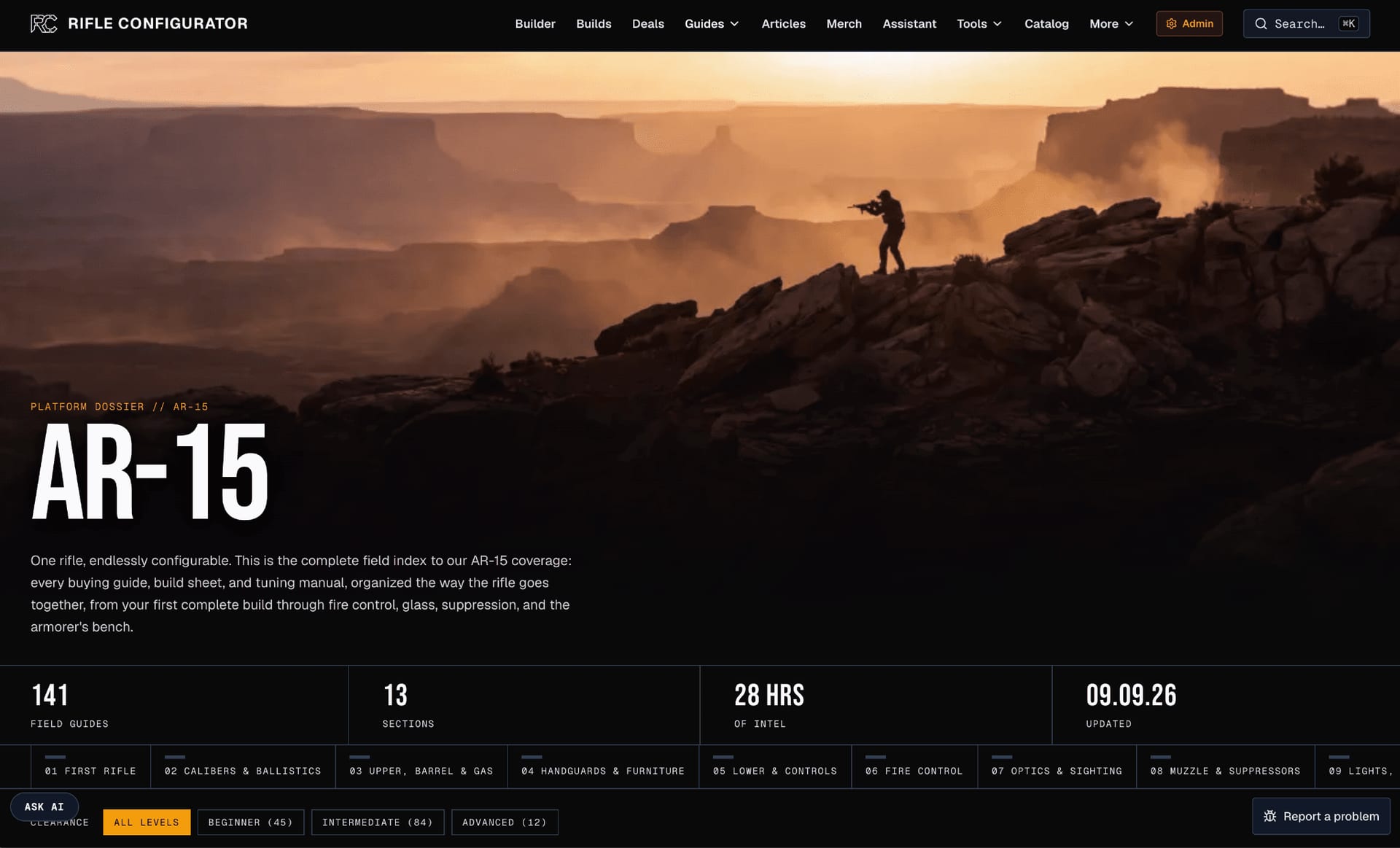Click the 141 Field Guides stat

(174, 705)
